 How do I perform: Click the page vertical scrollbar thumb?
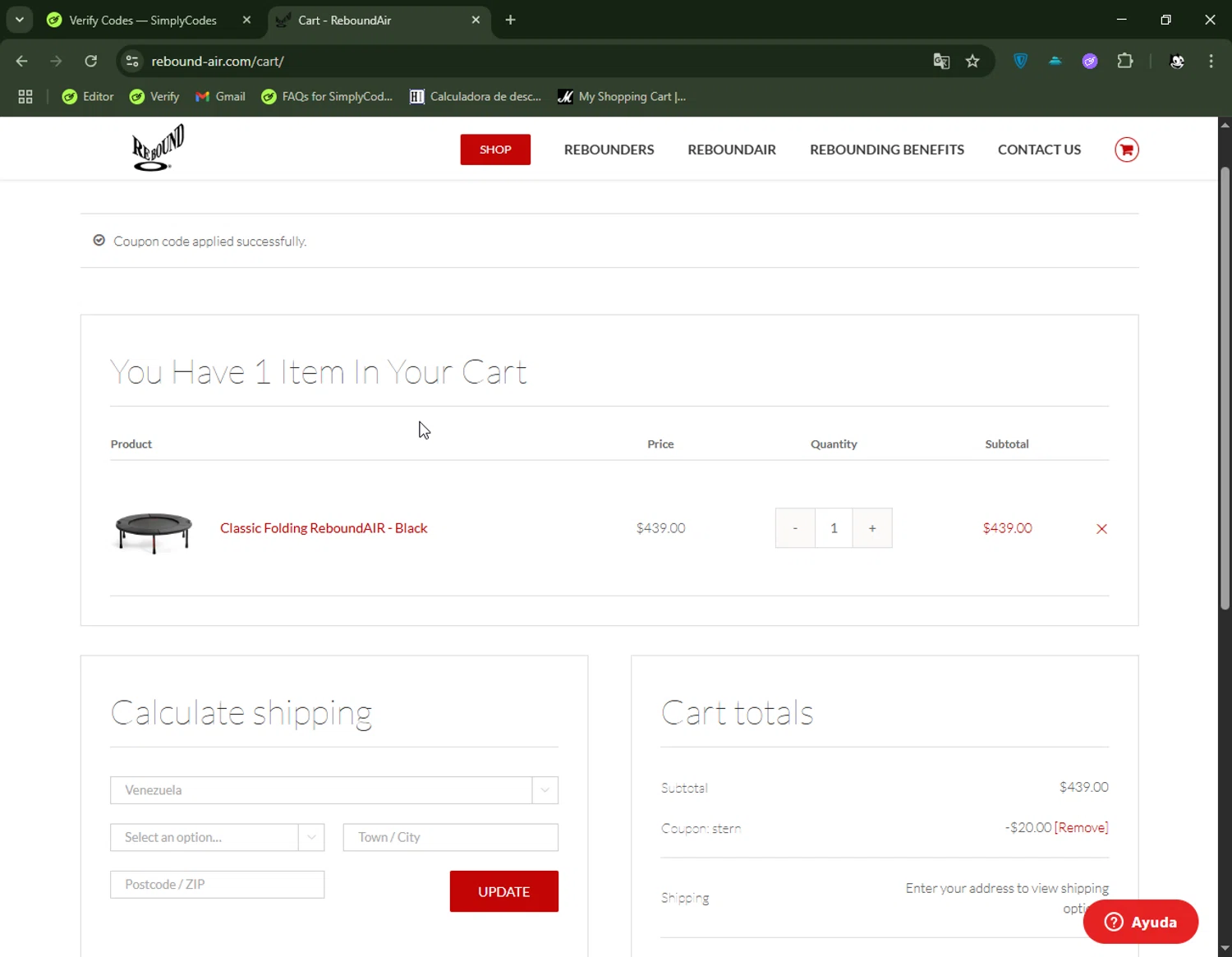[1225, 388]
